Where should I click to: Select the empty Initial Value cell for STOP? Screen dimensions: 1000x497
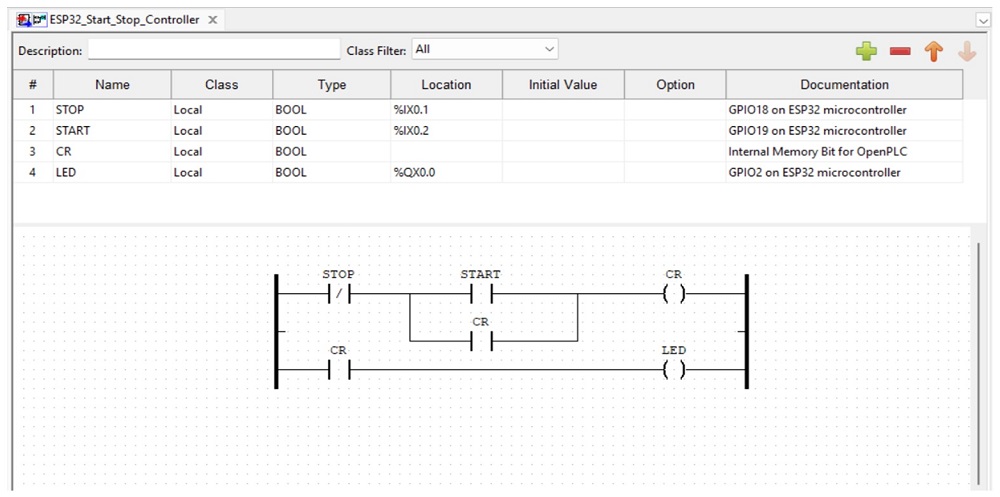(563, 110)
